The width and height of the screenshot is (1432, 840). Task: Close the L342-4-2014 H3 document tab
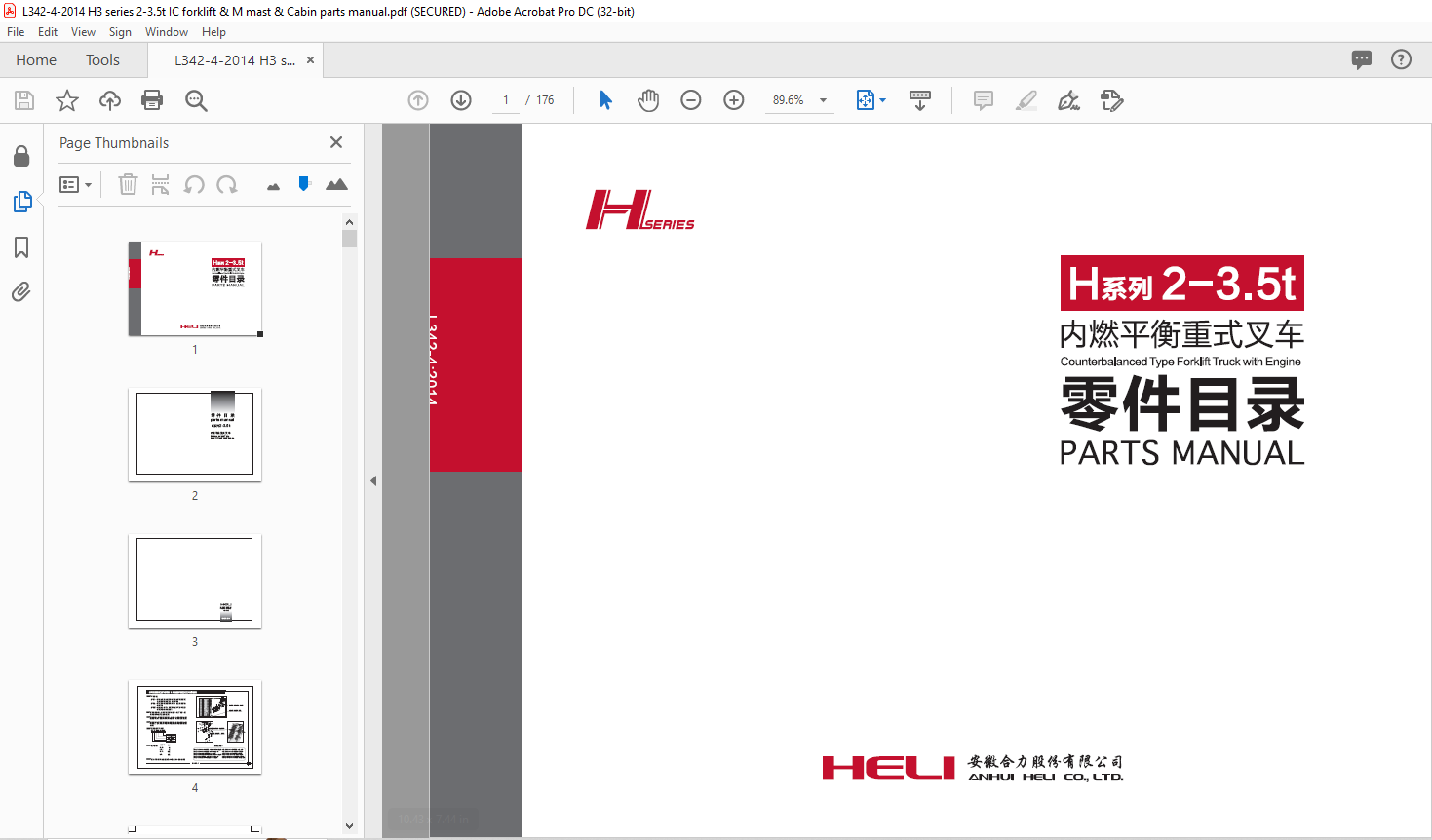click(310, 59)
